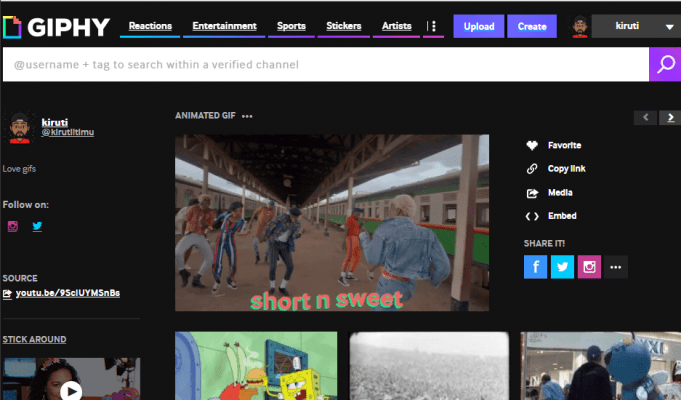Go to the next GIF
Viewport: 681px width, 400px height.
coord(670,117)
